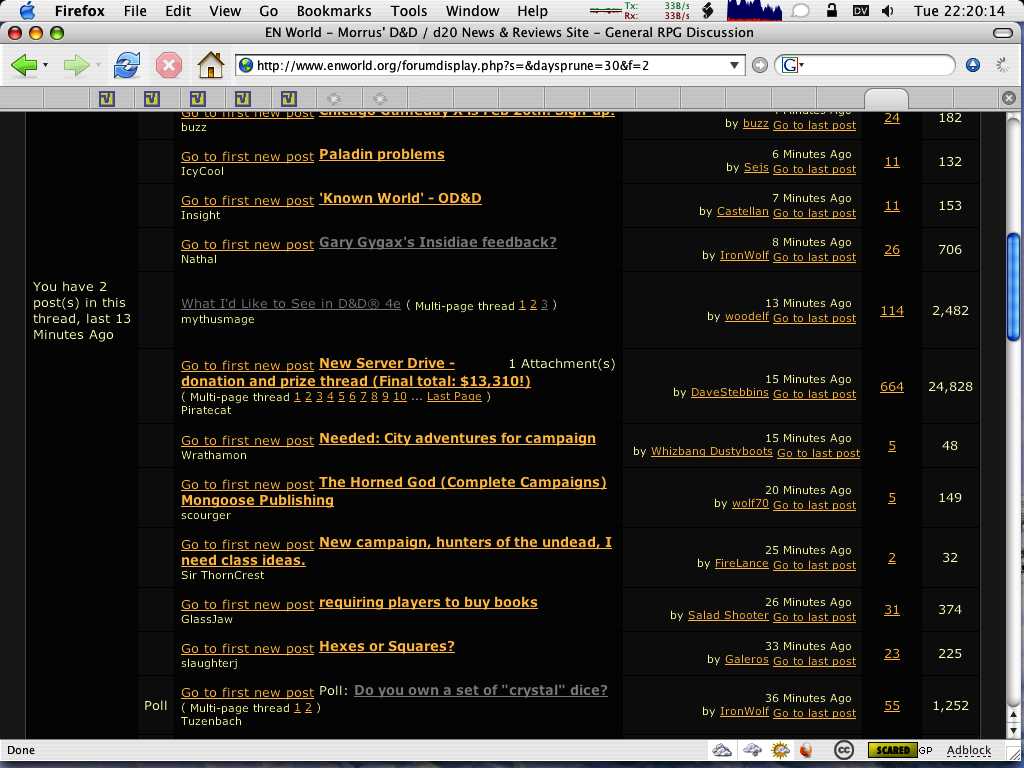This screenshot has height=768, width=1024.
Task: Open the ''Known World' - OD&D' thread
Action: (400, 199)
